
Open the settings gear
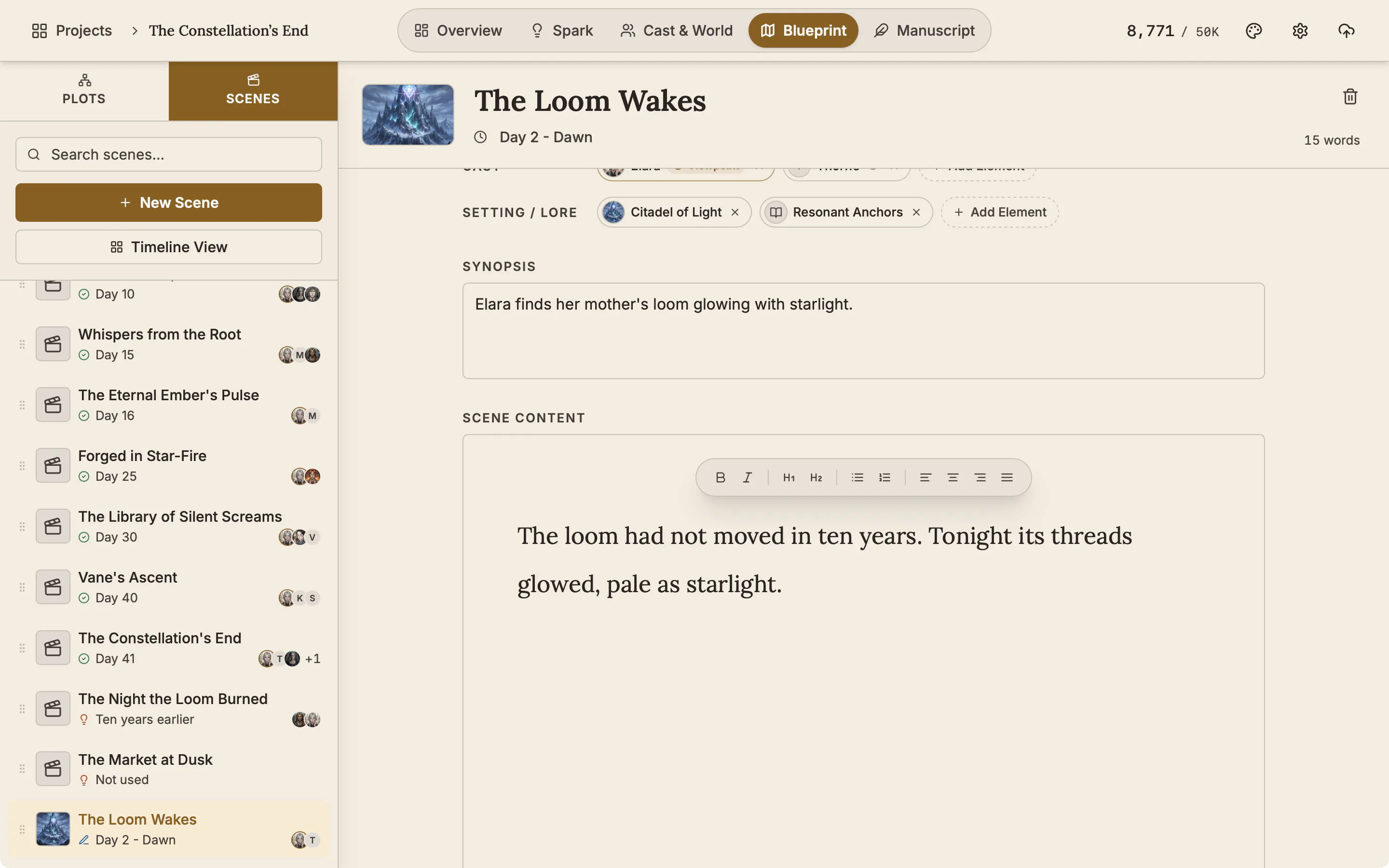[1300, 30]
